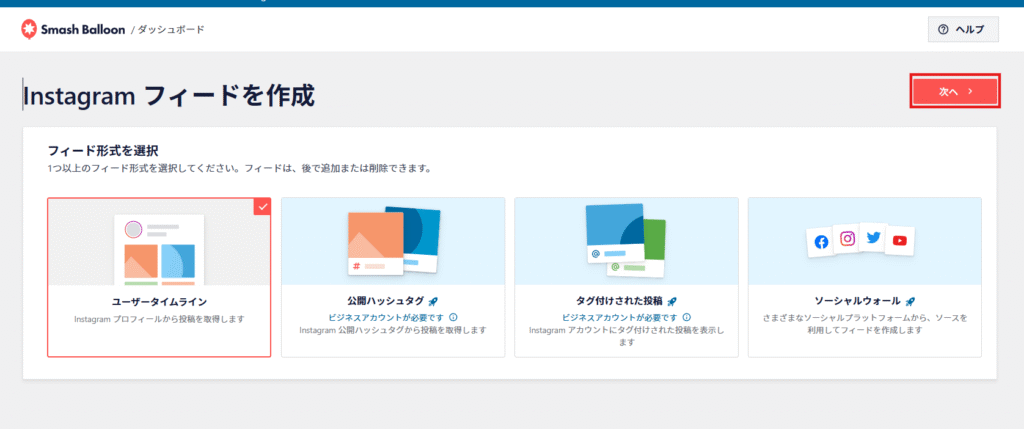This screenshot has height=429, width=1024.
Task: Click the Smash Balloon logo icon
Action: pyautogui.click(x=31, y=30)
